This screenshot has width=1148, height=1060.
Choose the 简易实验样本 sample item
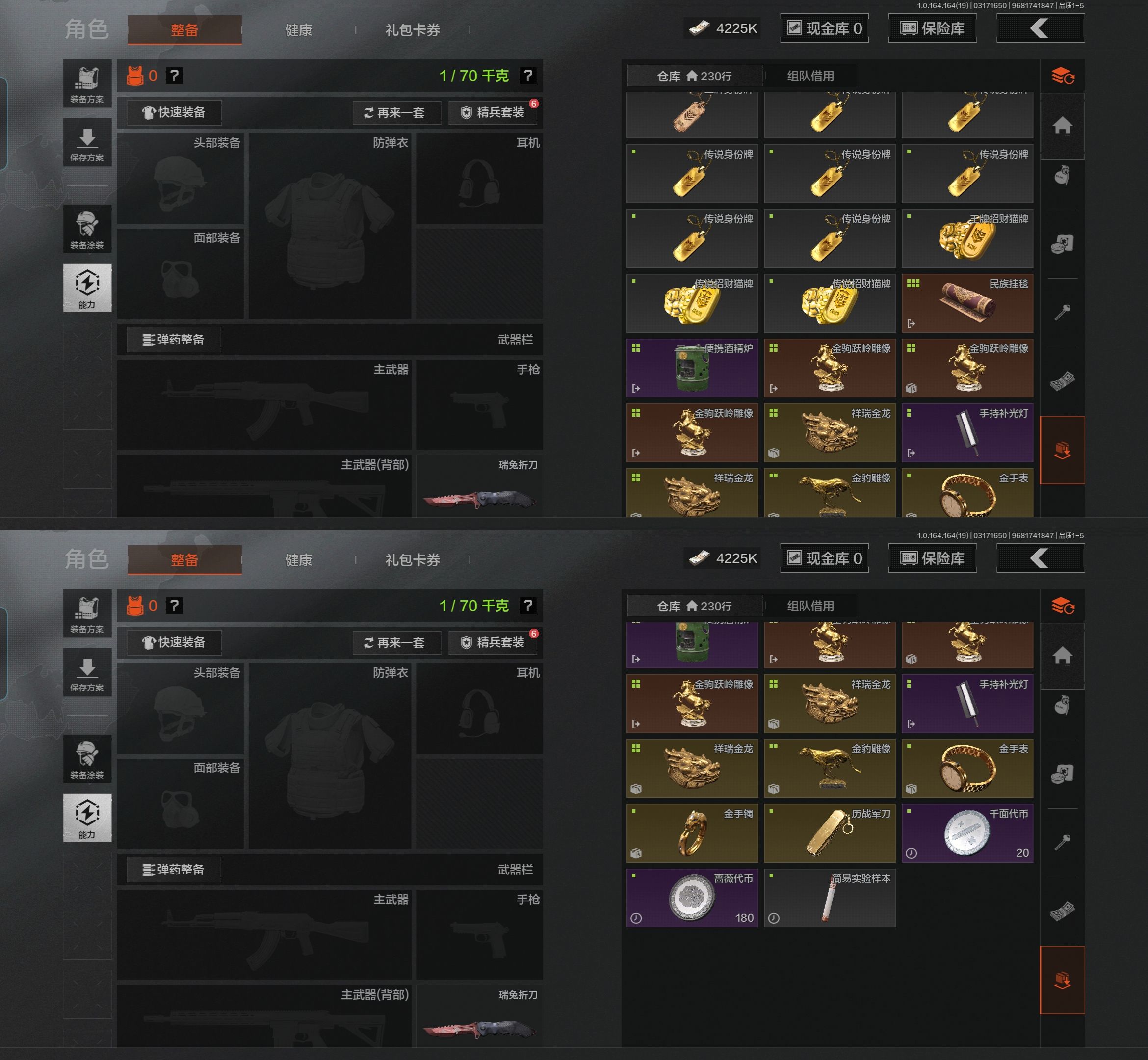[x=830, y=898]
